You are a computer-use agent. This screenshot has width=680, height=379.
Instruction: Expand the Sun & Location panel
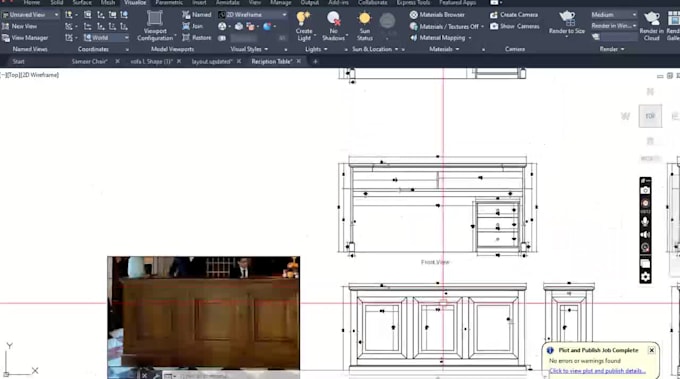coord(375,49)
